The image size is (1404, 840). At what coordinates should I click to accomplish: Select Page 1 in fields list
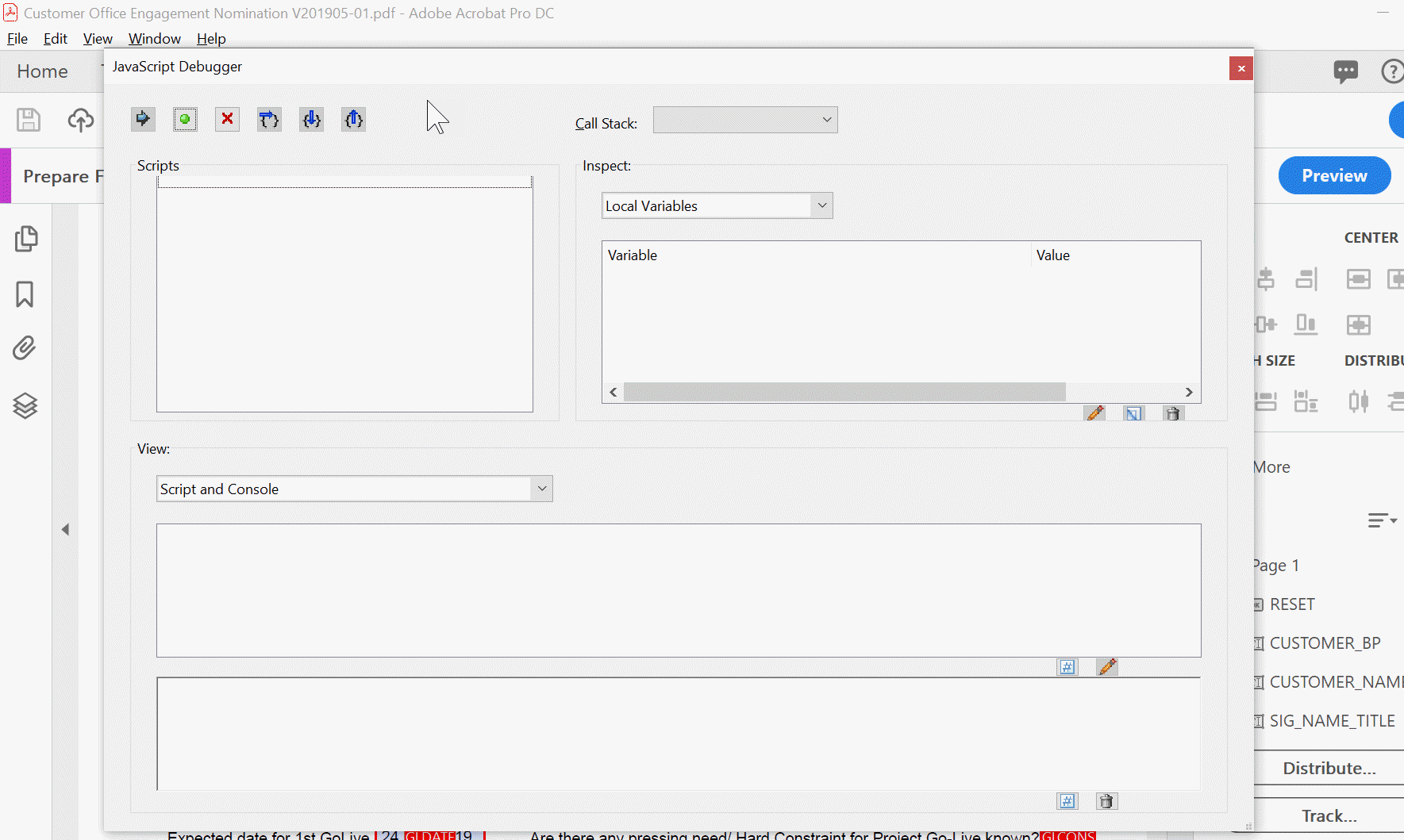coord(1277,566)
